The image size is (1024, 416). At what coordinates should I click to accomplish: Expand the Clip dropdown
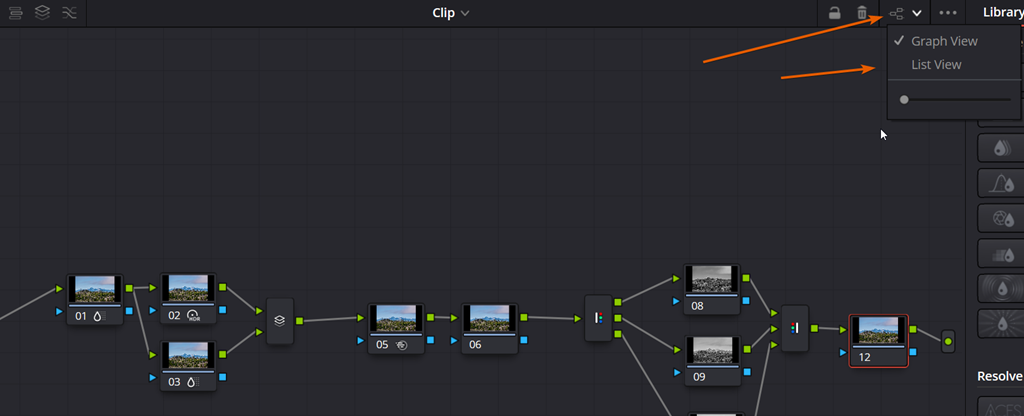[x=450, y=13]
